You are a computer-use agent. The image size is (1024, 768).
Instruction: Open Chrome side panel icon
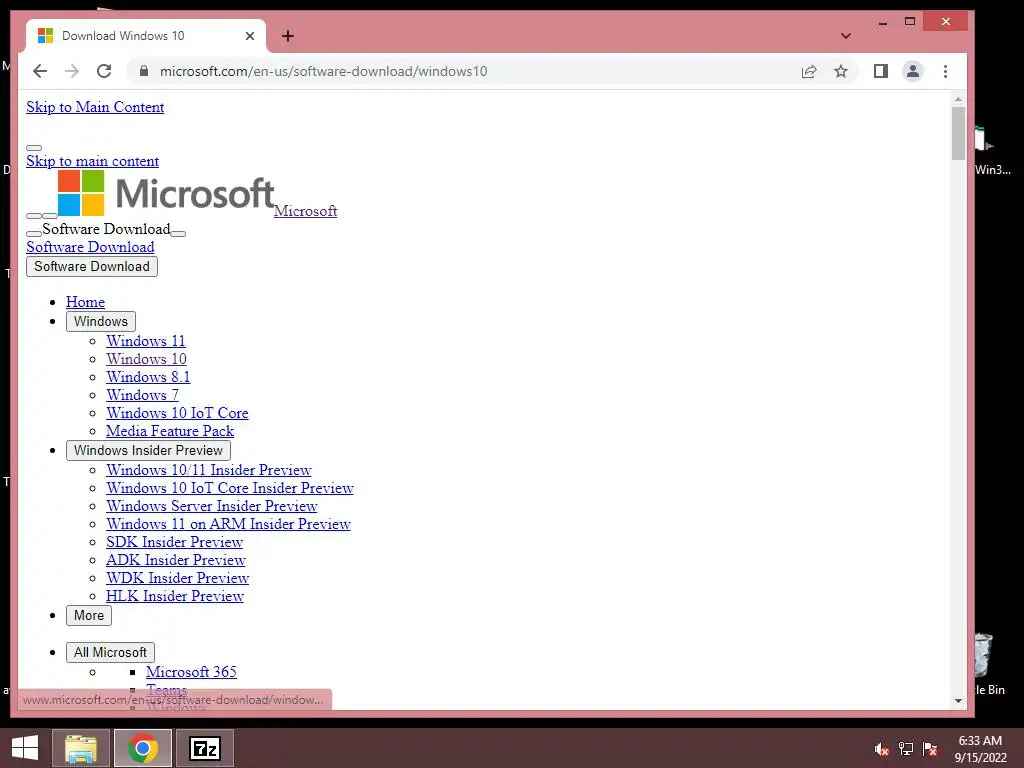click(x=880, y=71)
